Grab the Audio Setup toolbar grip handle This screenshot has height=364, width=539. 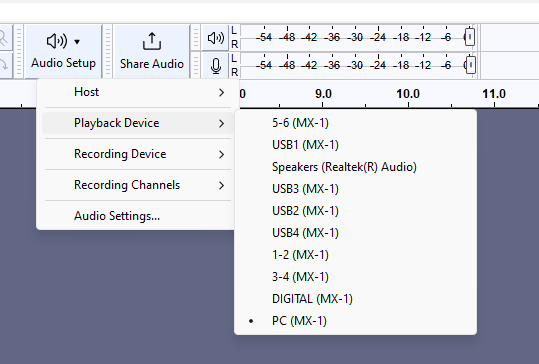point(19,52)
